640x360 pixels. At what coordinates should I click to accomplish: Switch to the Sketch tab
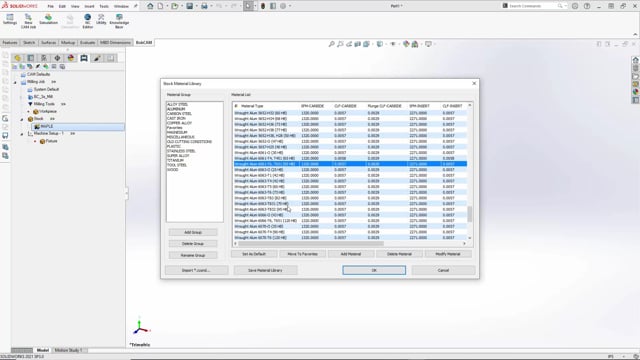(x=29, y=42)
